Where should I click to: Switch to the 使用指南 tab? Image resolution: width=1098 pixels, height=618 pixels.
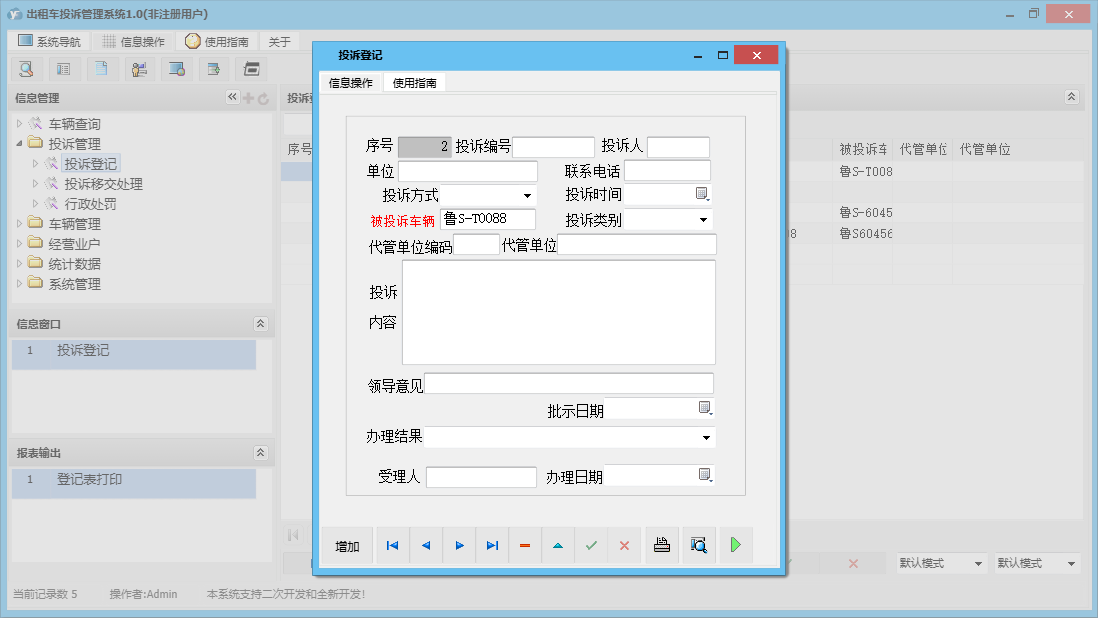coord(413,83)
